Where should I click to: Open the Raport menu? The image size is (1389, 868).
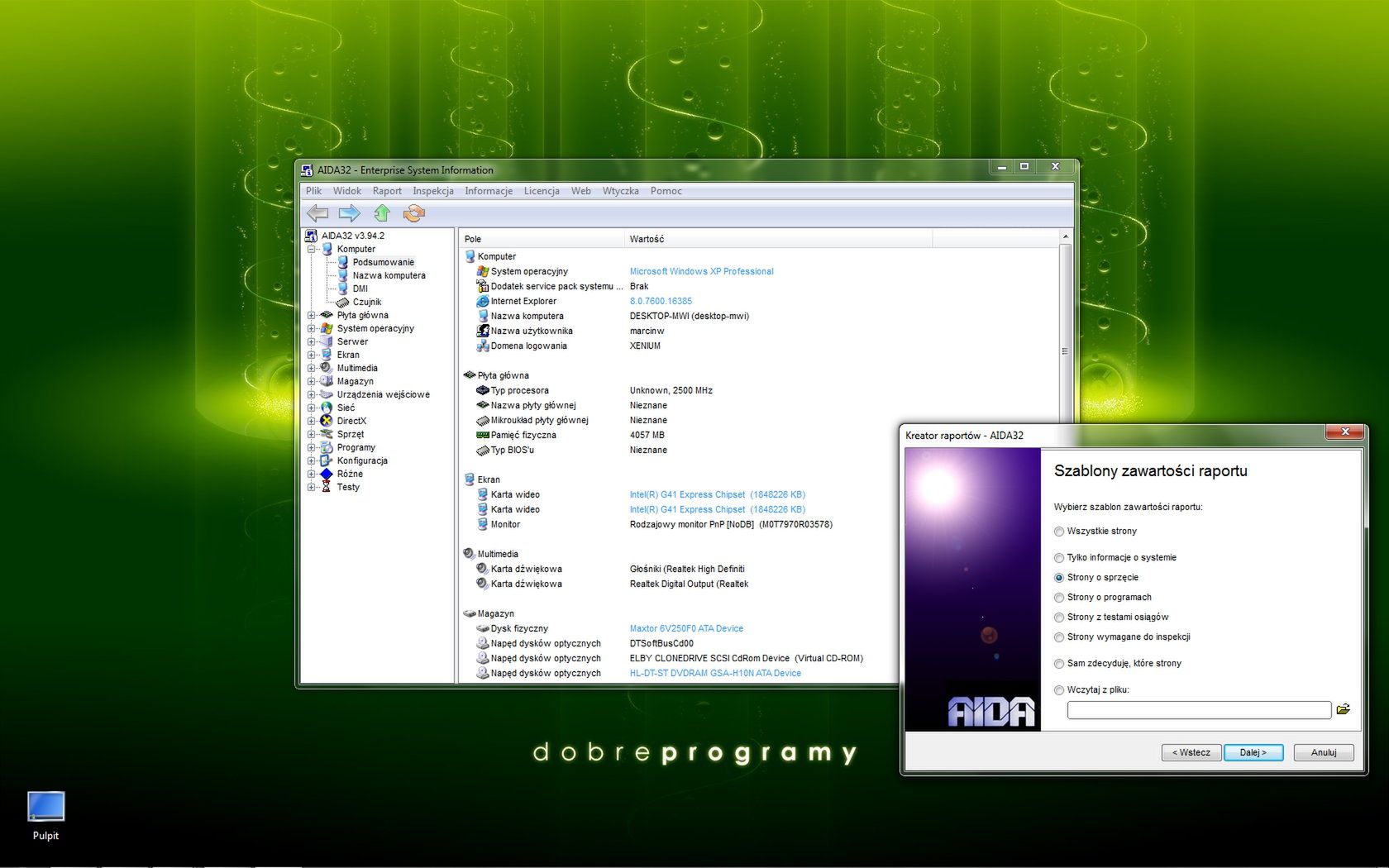[x=387, y=191]
